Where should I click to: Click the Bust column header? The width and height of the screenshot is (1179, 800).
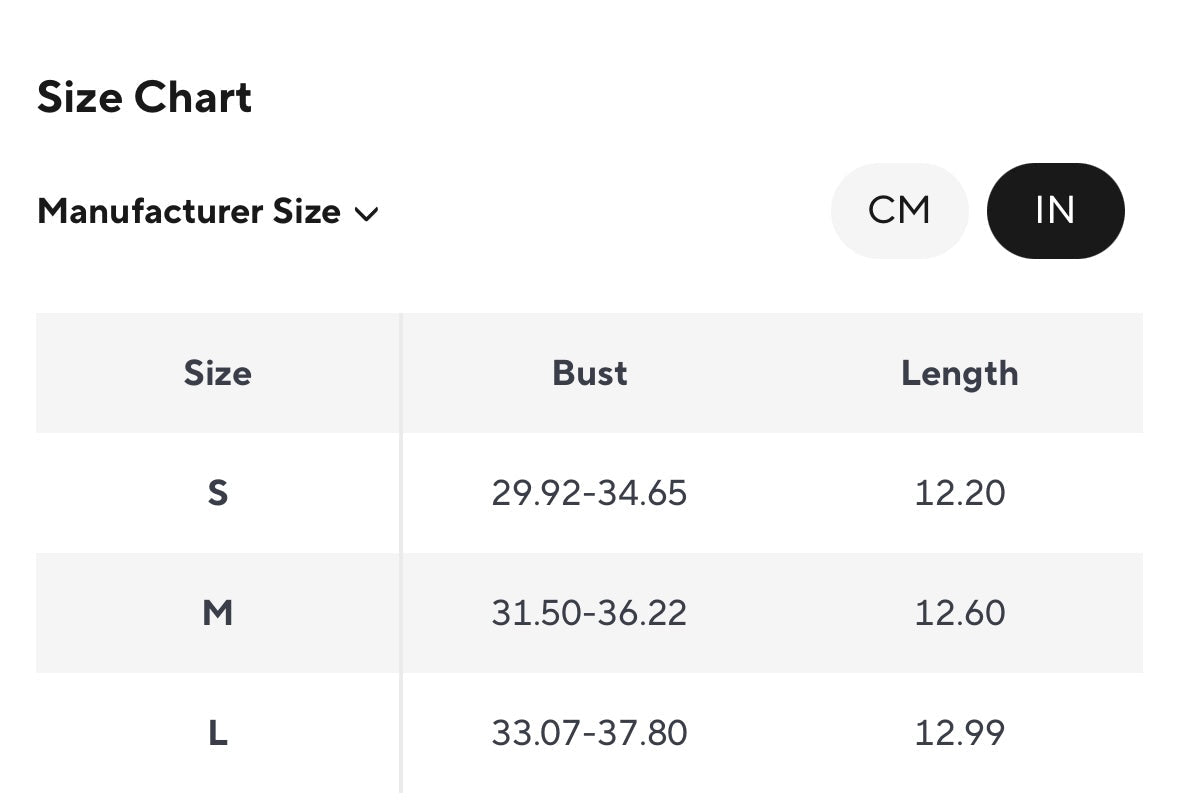tap(590, 373)
